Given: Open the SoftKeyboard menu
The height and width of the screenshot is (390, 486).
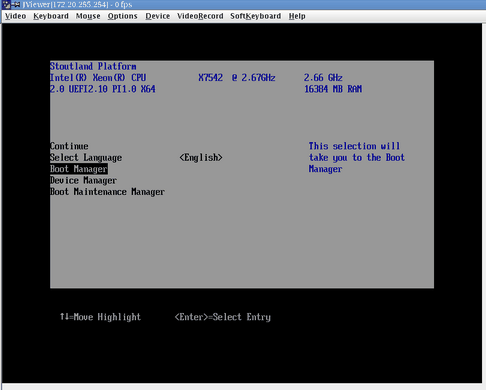Looking at the screenshot, I should 255,16.
